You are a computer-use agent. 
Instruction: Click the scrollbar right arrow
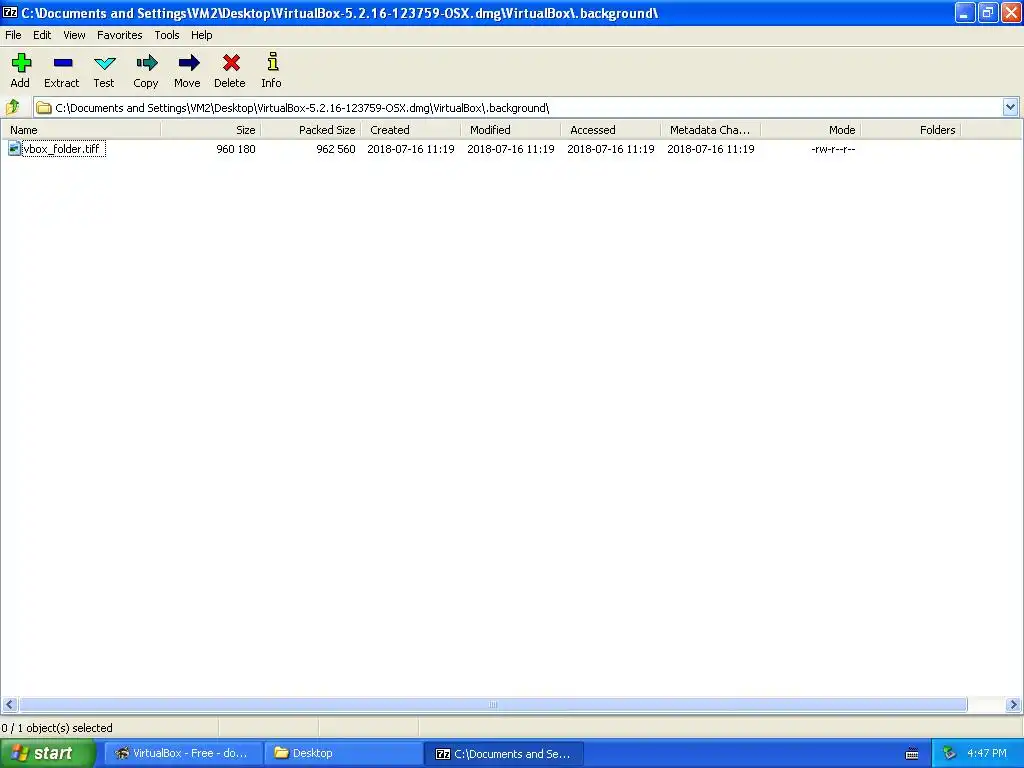click(x=1014, y=705)
